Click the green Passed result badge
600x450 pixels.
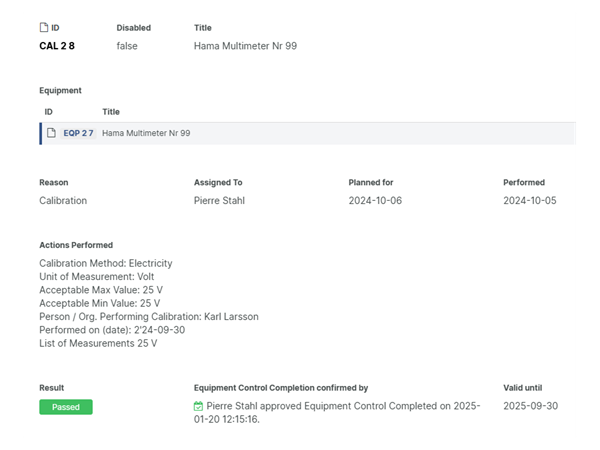click(66, 407)
